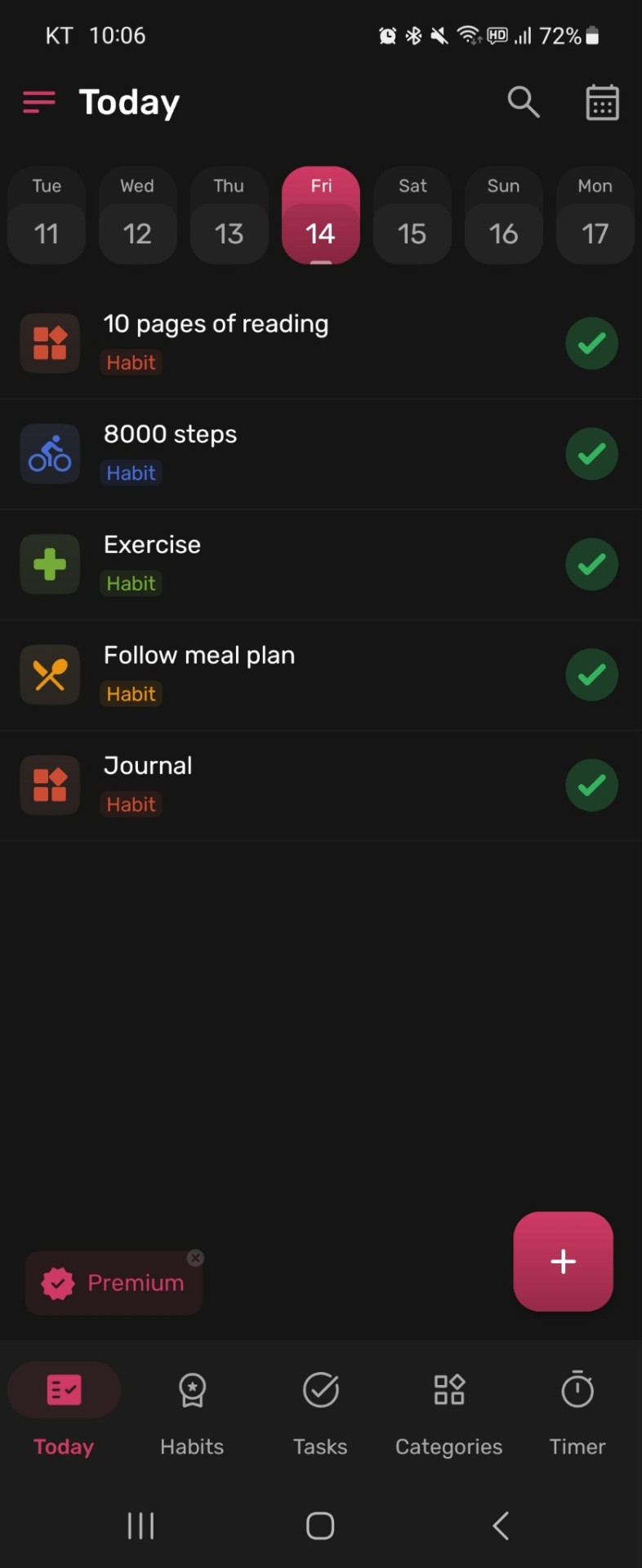Dismiss the Premium banner with its X
This screenshot has height=1568, width=642.
195,1258
